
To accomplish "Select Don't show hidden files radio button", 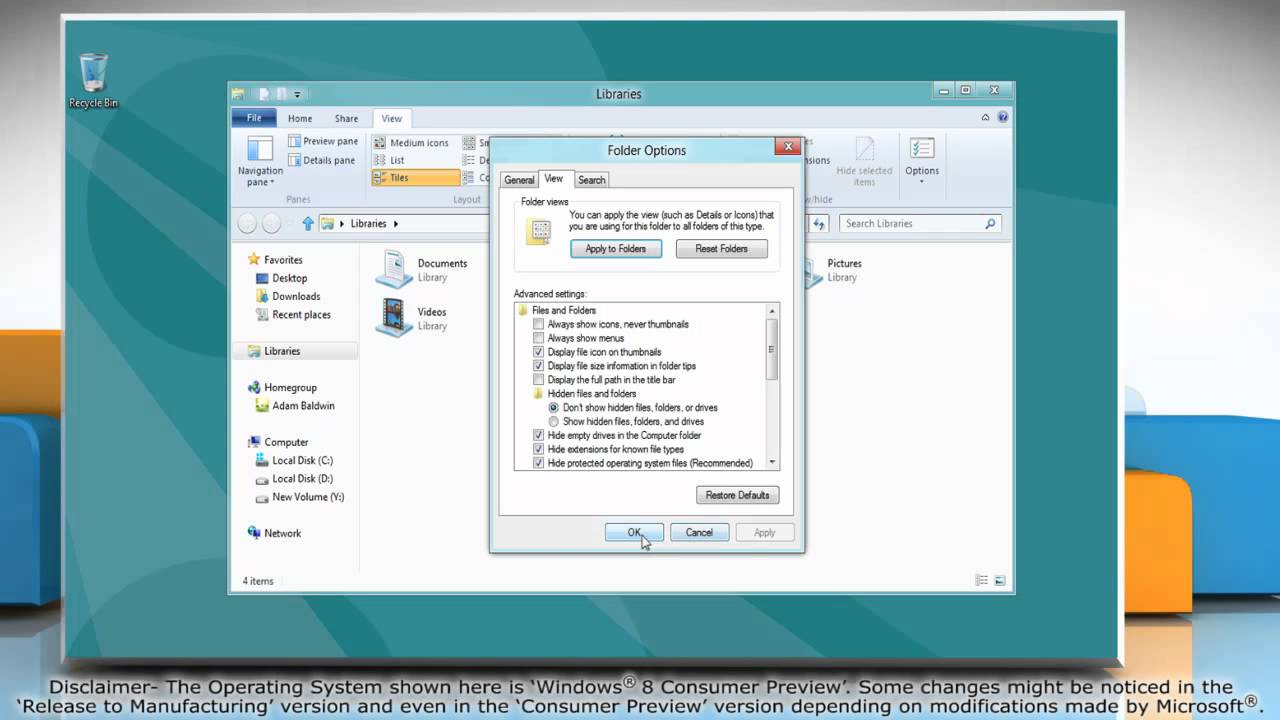I will (553, 408).
